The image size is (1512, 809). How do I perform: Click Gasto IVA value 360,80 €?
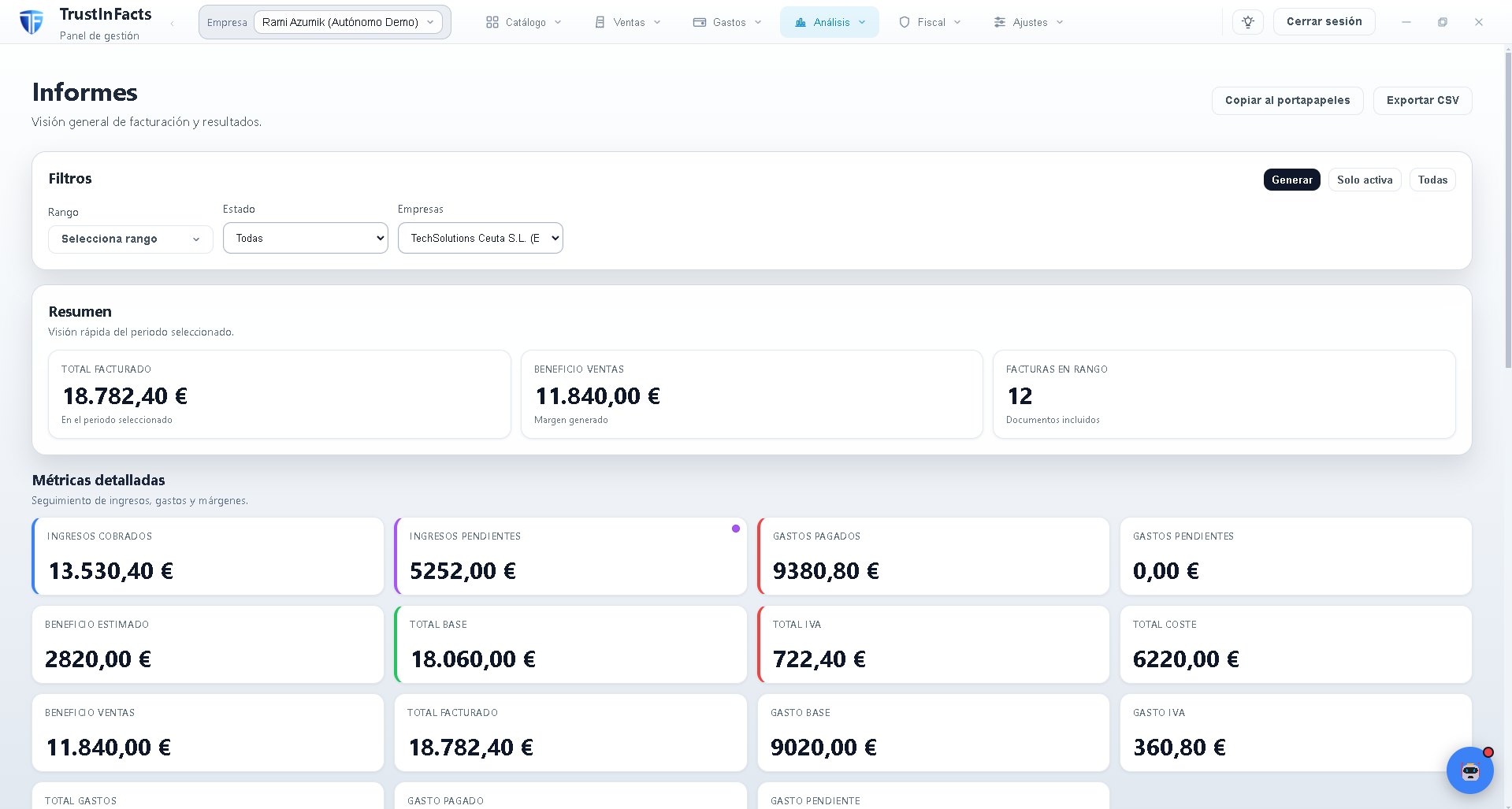coord(1180,748)
